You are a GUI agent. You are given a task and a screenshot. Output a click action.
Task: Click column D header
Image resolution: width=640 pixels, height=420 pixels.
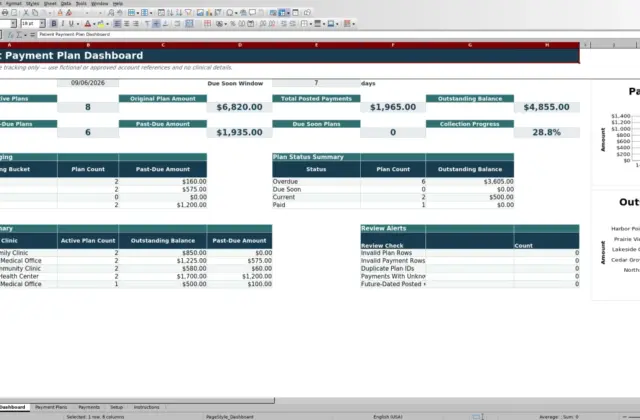(240, 45)
